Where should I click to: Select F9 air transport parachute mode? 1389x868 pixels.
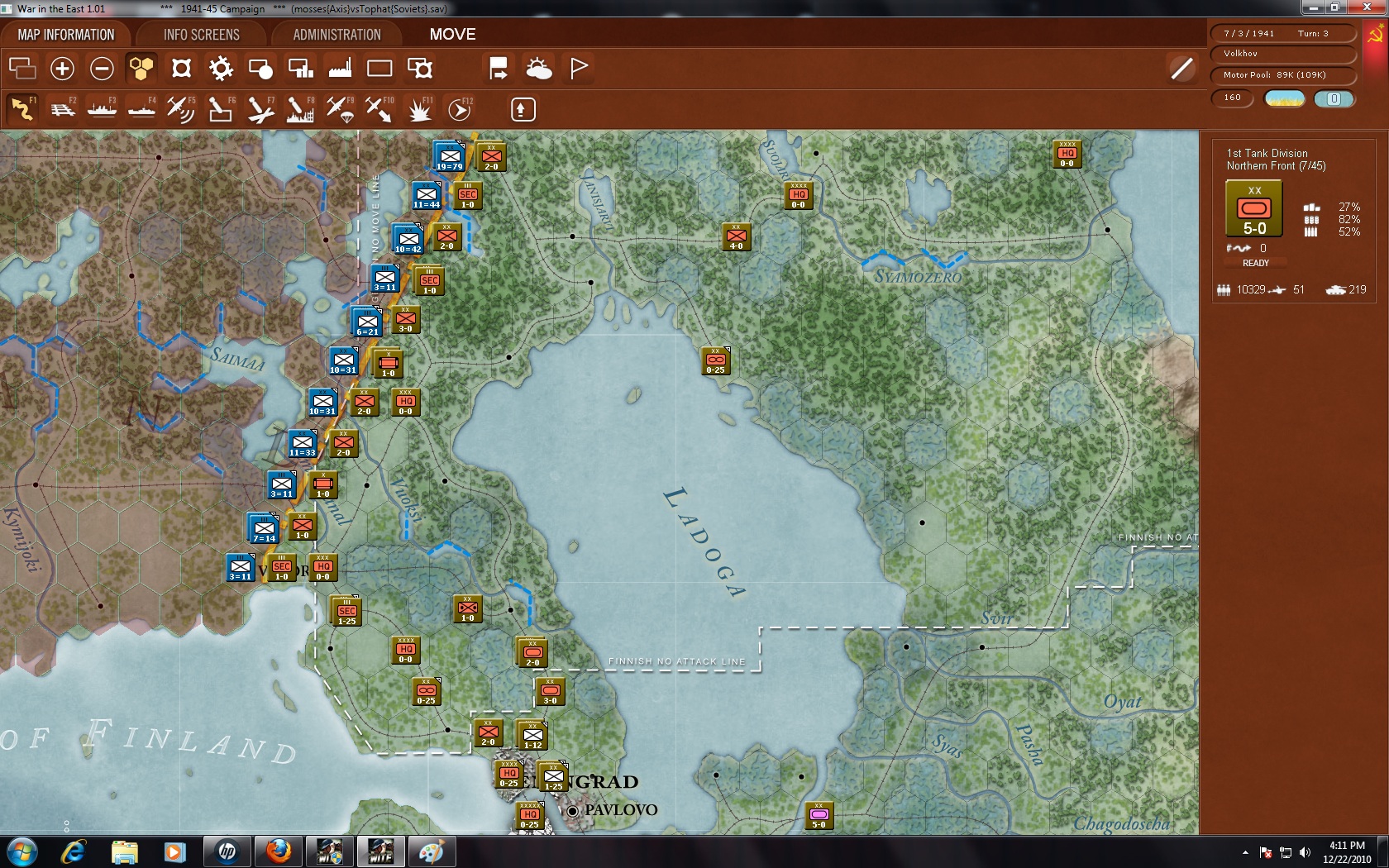click(x=340, y=109)
